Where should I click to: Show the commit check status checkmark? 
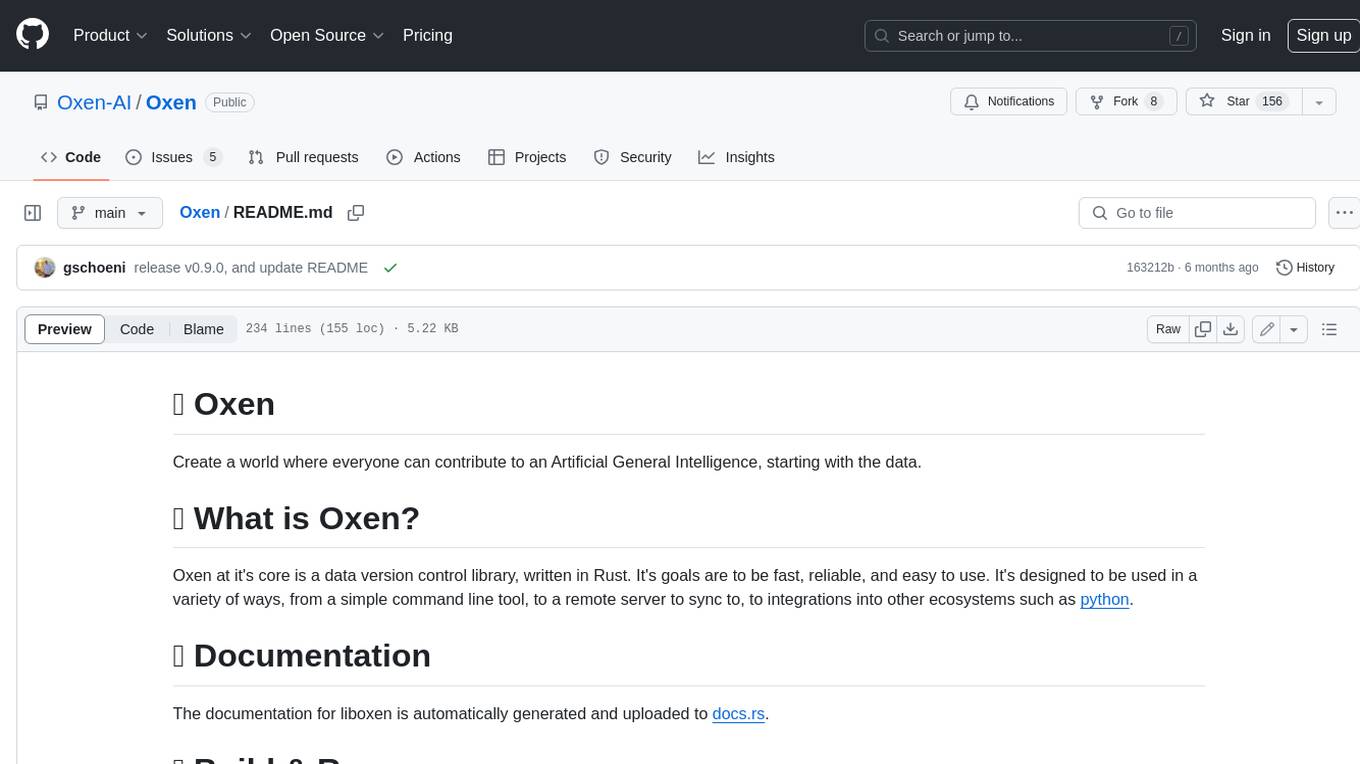click(390, 268)
